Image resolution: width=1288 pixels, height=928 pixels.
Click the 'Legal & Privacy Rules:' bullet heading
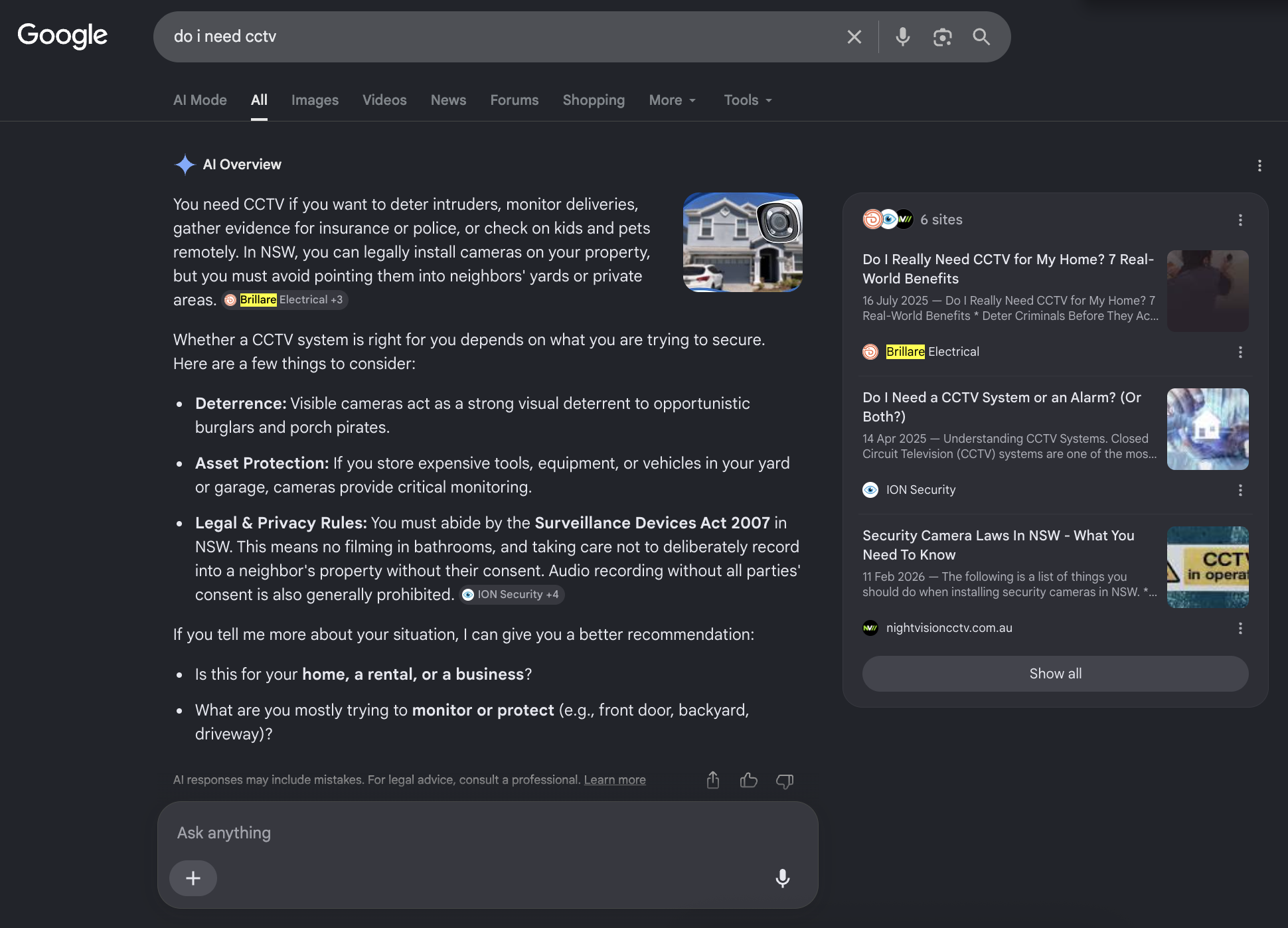point(281,523)
